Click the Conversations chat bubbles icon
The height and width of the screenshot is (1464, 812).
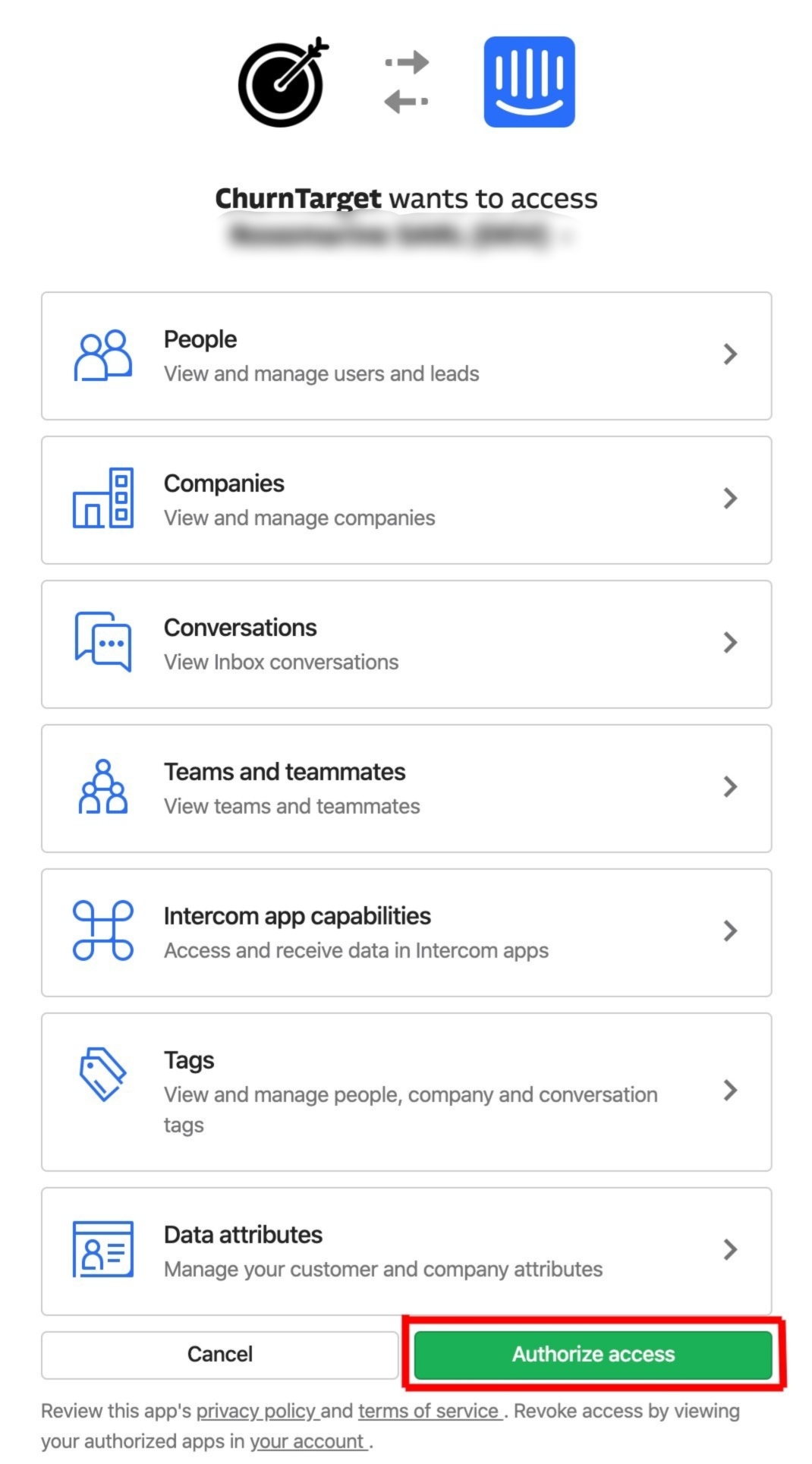pyautogui.click(x=103, y=642)
